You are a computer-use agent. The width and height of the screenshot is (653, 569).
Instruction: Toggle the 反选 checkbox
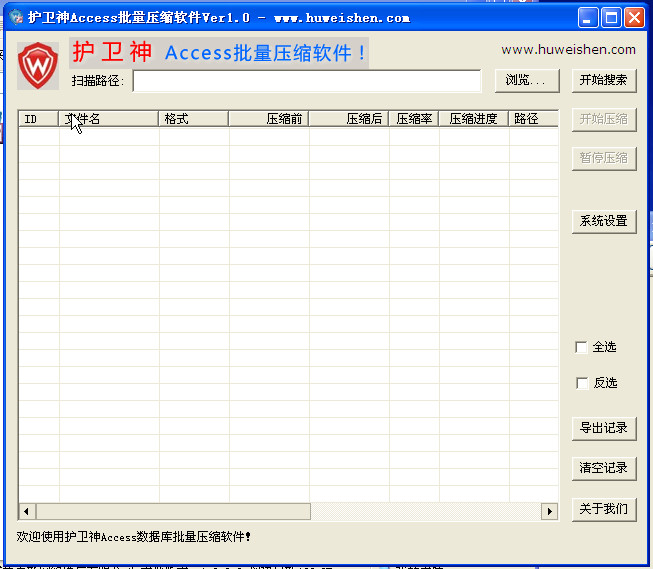click(x=582, y=383)
